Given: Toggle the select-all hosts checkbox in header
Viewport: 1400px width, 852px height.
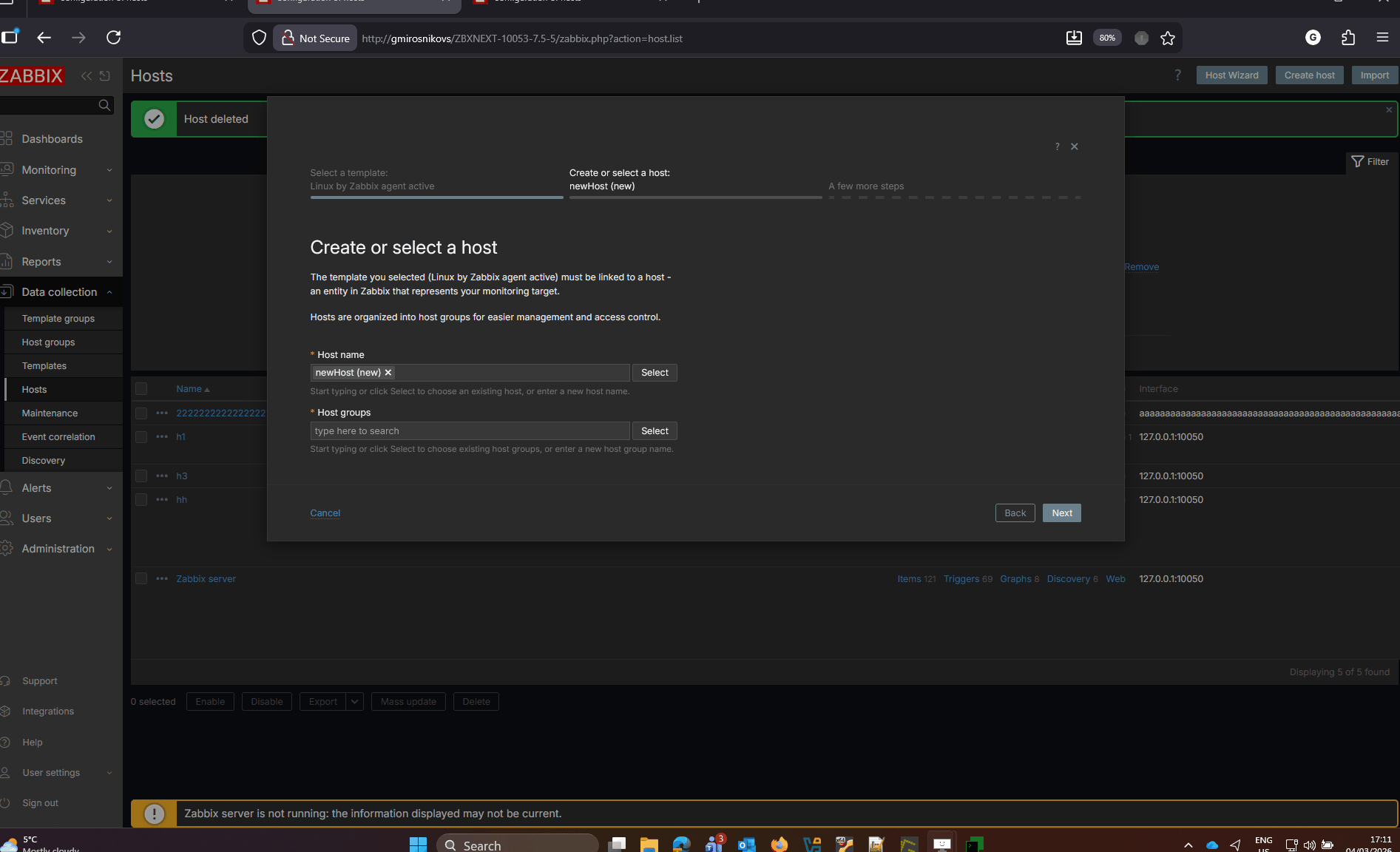Looking at the screenshot, I should pos(141,389).
